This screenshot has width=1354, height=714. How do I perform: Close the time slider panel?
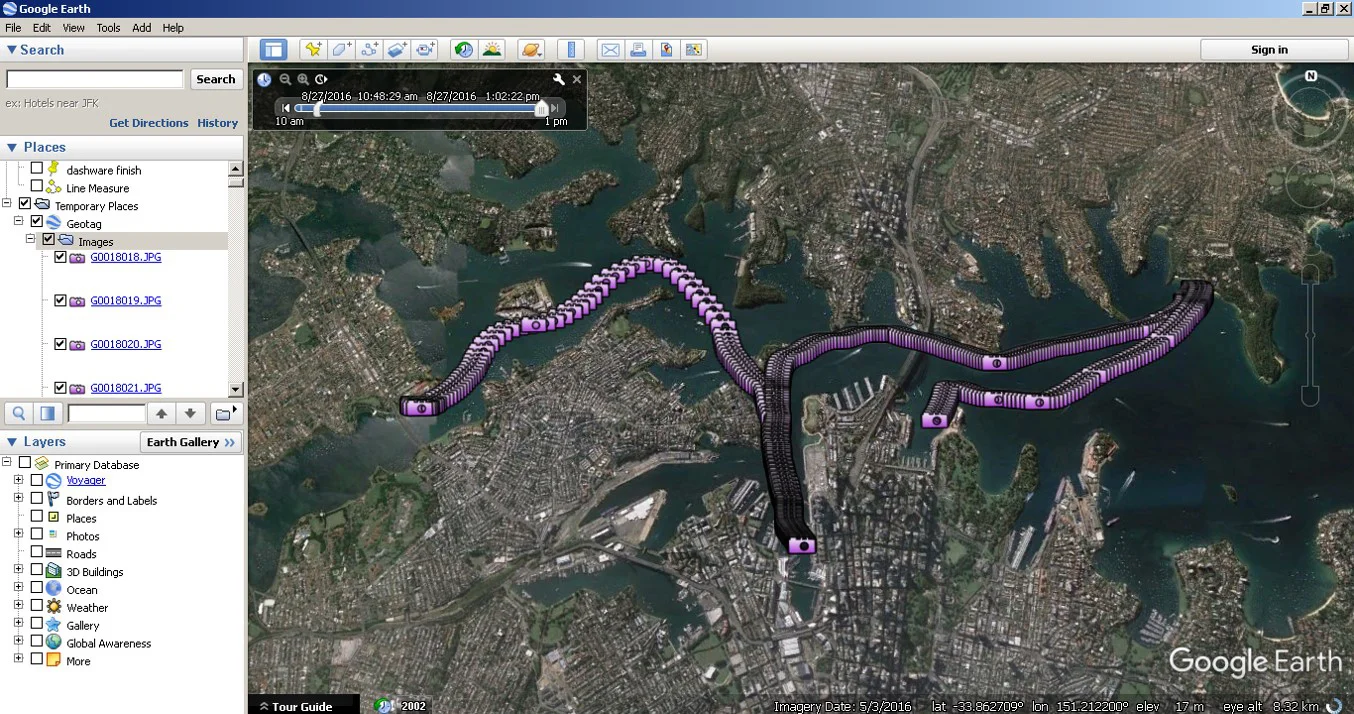click(x=577, y=79)
